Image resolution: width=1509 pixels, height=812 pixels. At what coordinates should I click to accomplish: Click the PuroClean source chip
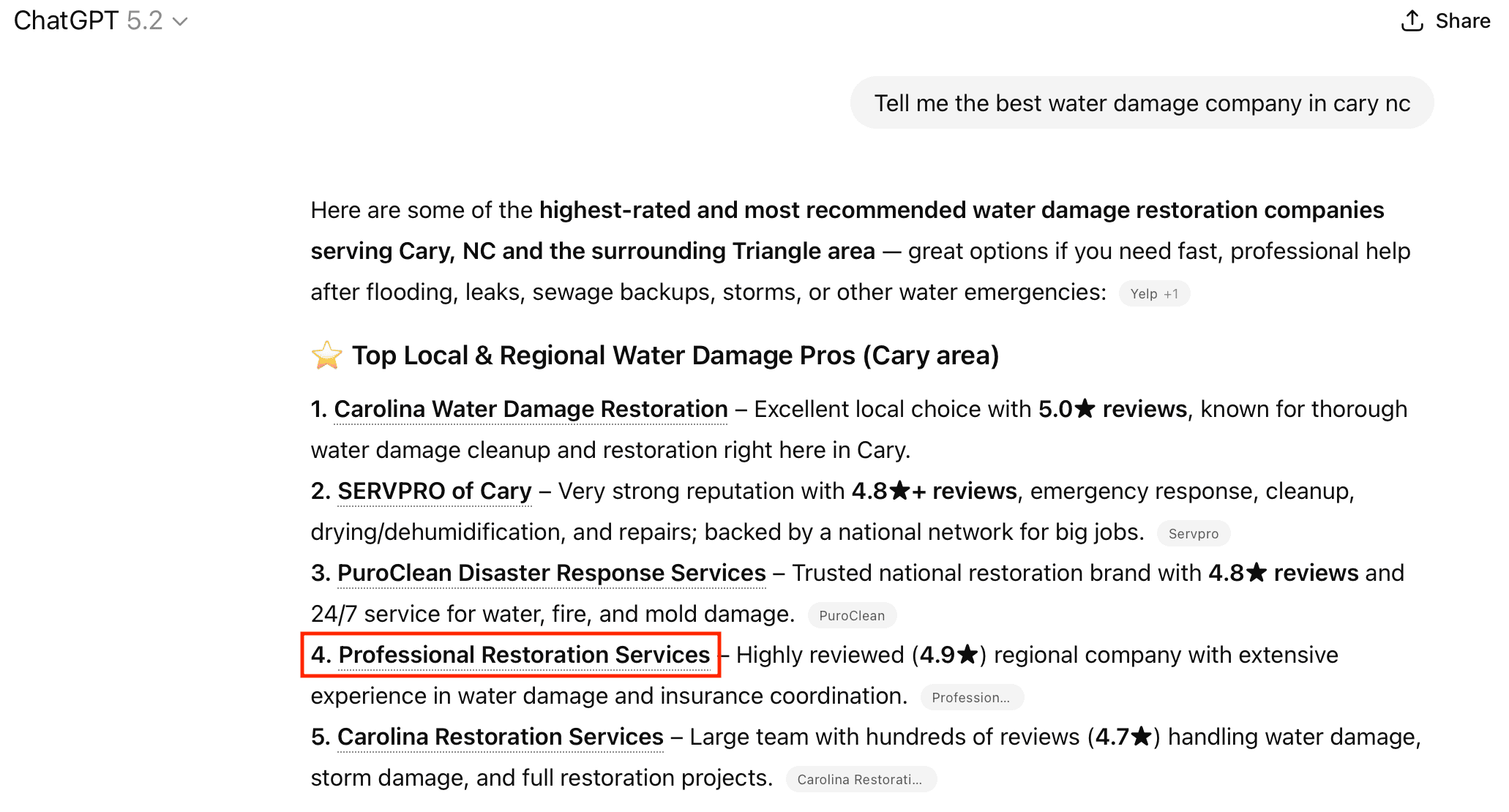[851, 616]
